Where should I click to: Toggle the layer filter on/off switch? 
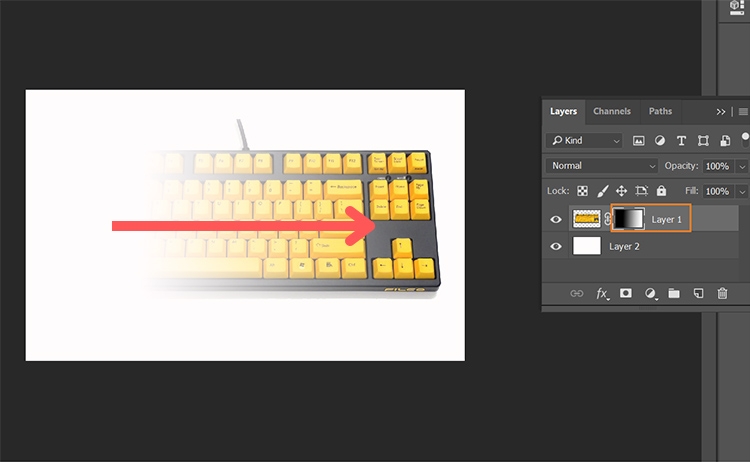click(x=743, y=138)
